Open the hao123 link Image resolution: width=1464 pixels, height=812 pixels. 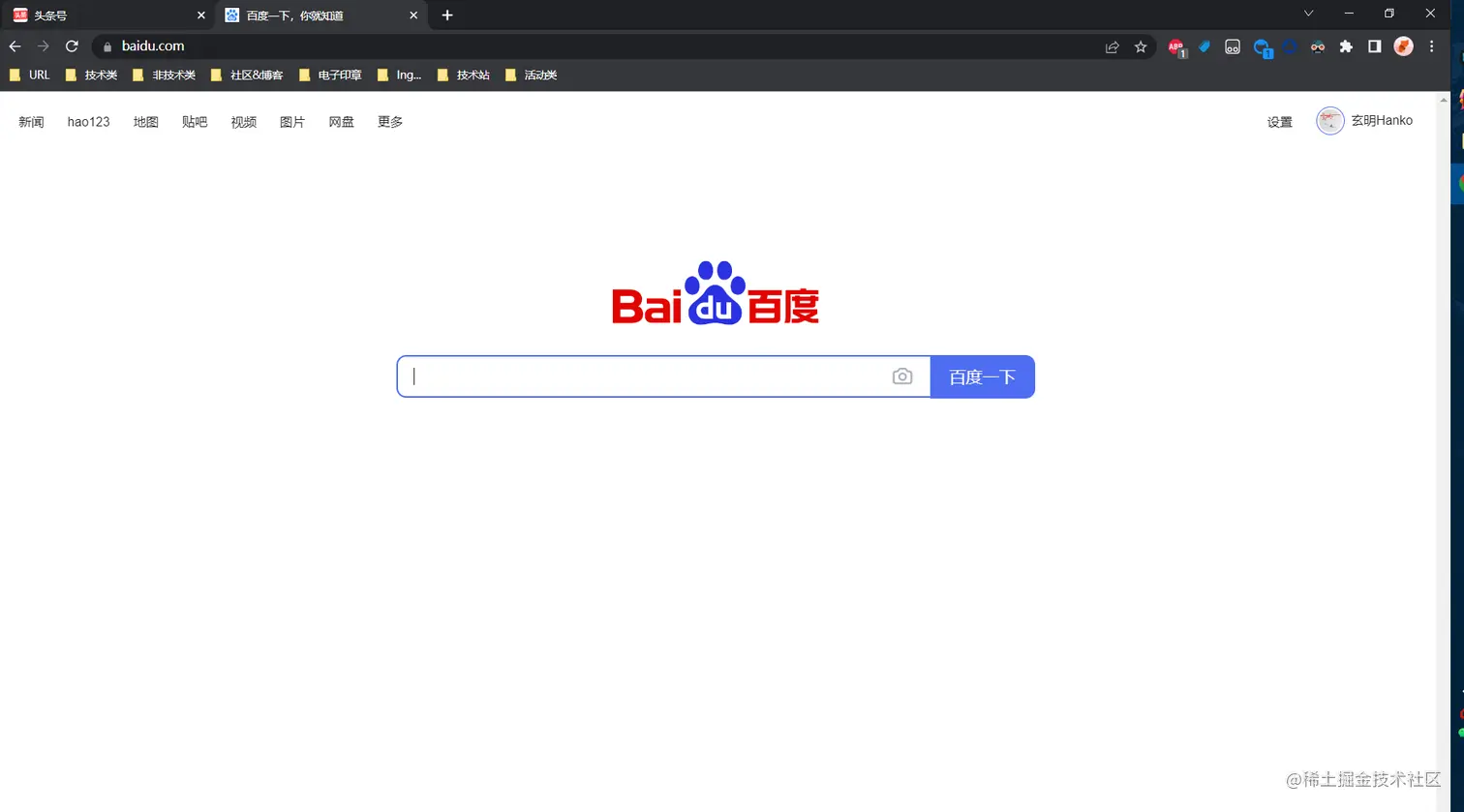click(88, 122)
